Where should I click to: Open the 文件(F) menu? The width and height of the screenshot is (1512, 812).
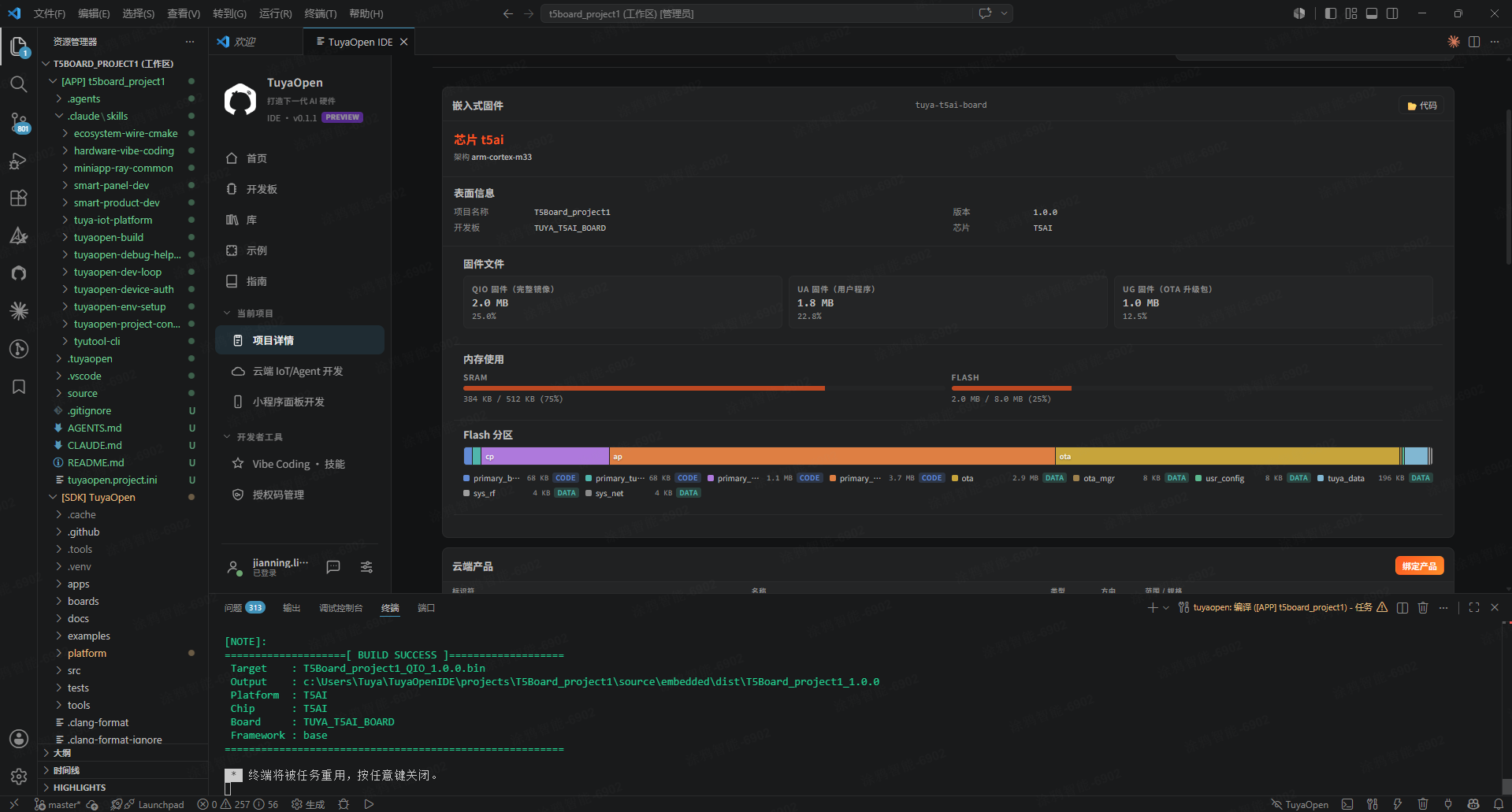pyautogui.click(x=50, y=13)
